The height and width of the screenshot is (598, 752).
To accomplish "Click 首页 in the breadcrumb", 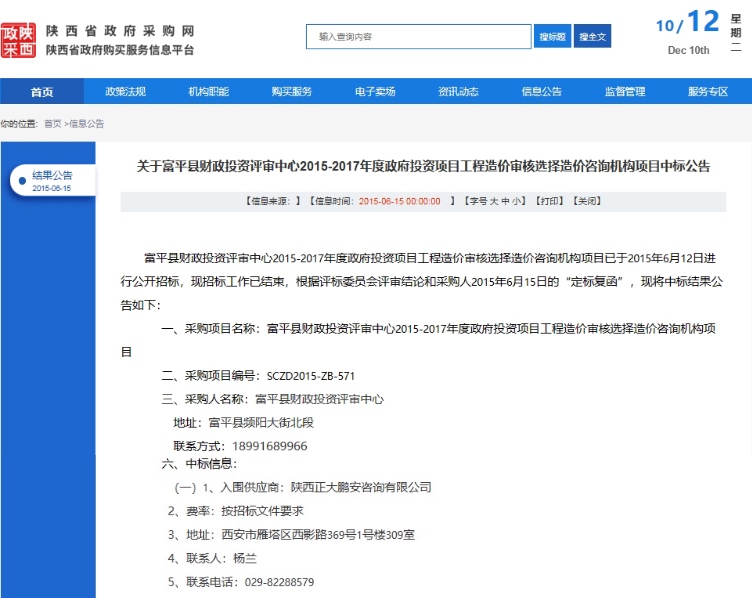I will (x=52, y=124).
